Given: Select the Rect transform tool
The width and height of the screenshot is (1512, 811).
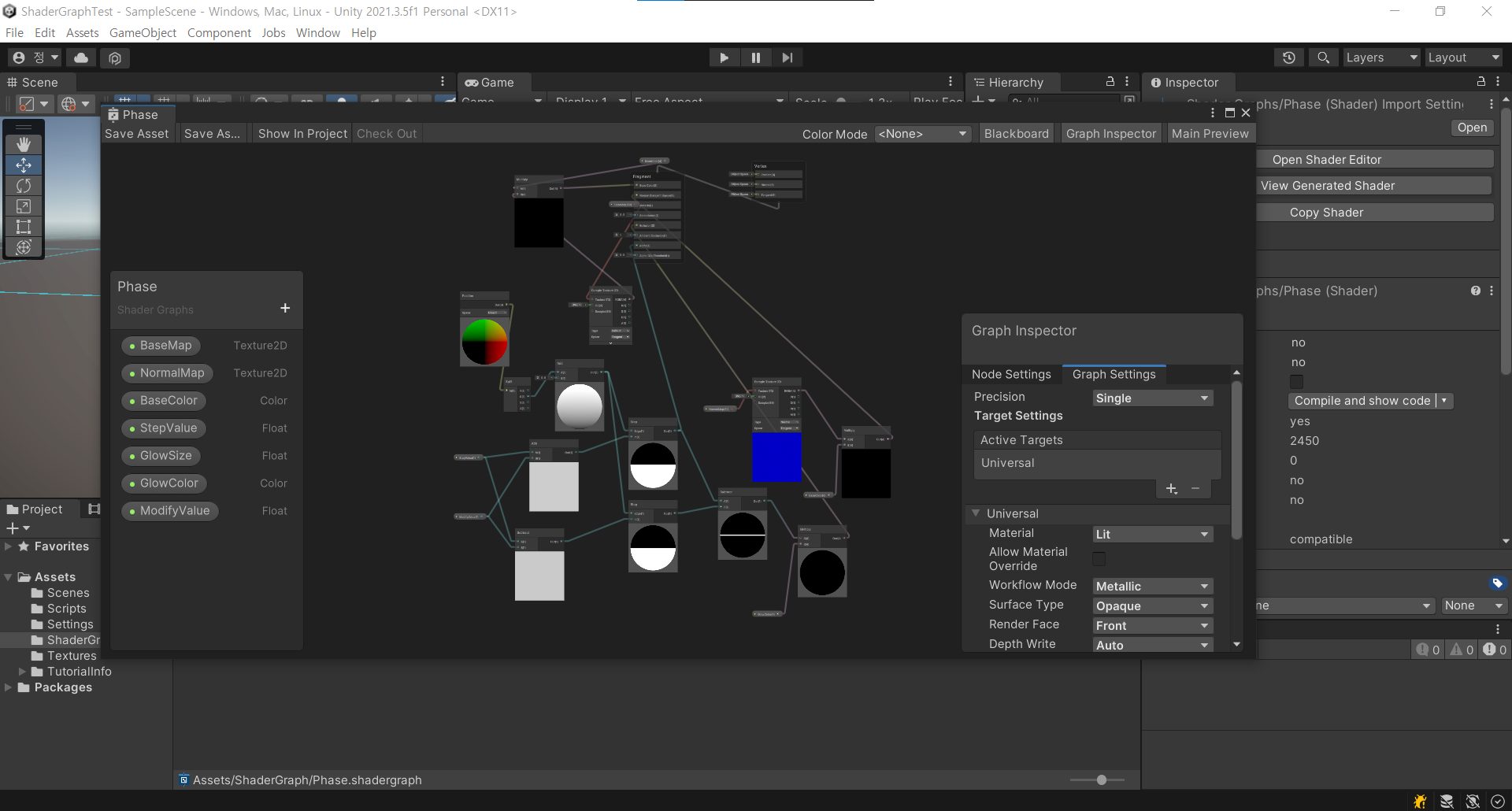Looking at the screenshot, I should click(24, 227).
